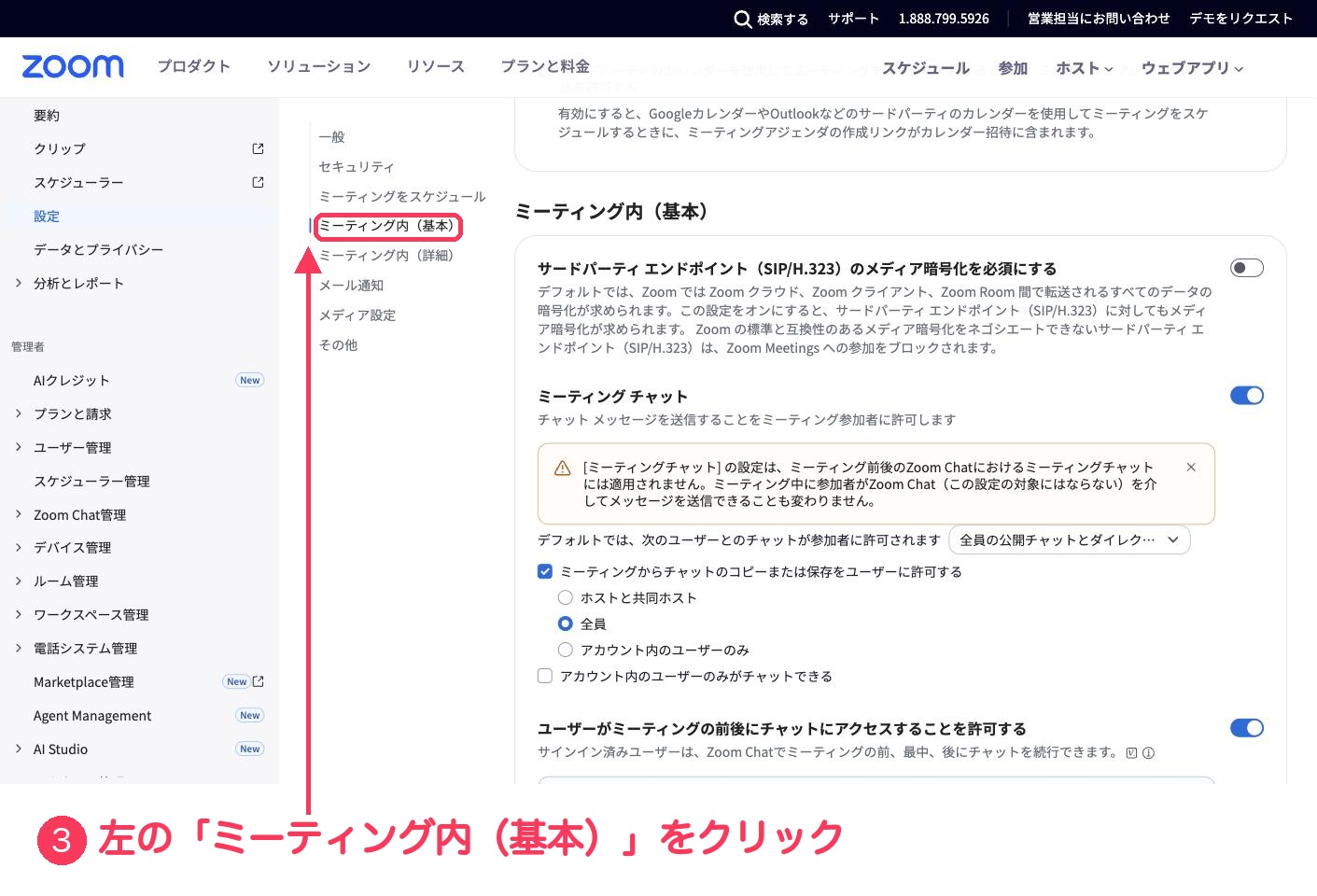Select メディア設定 settings tab
The width and height of the screenshot is (1317, 896).
(357, 315)
